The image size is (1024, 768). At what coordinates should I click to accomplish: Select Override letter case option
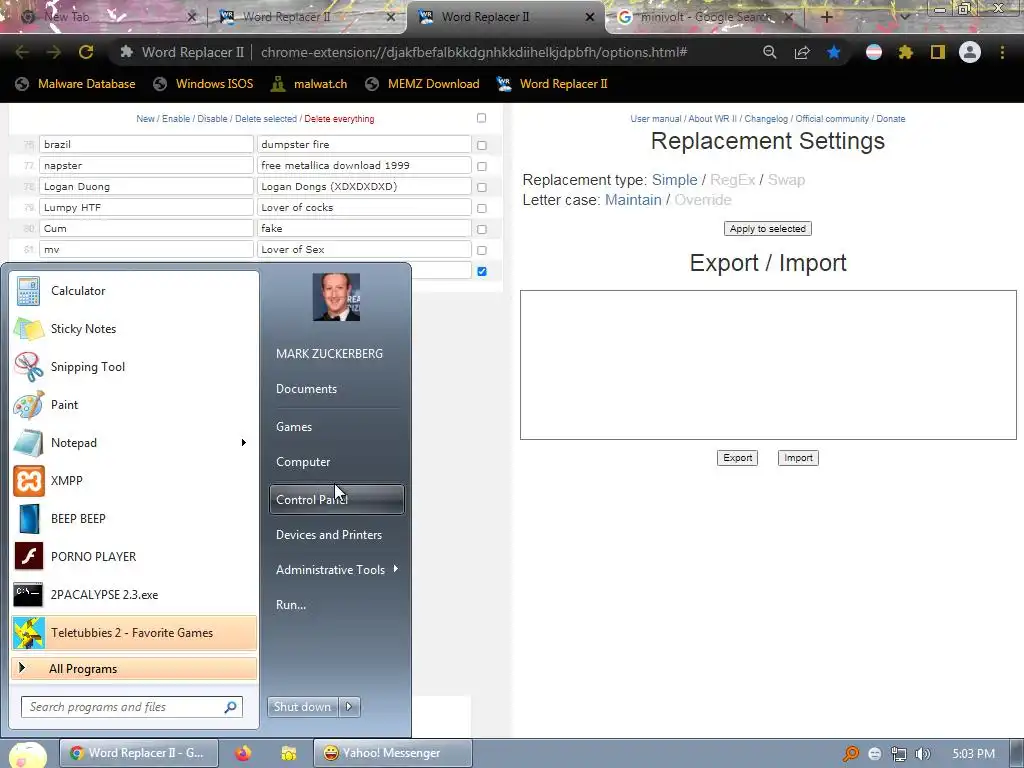coord(702,200)
